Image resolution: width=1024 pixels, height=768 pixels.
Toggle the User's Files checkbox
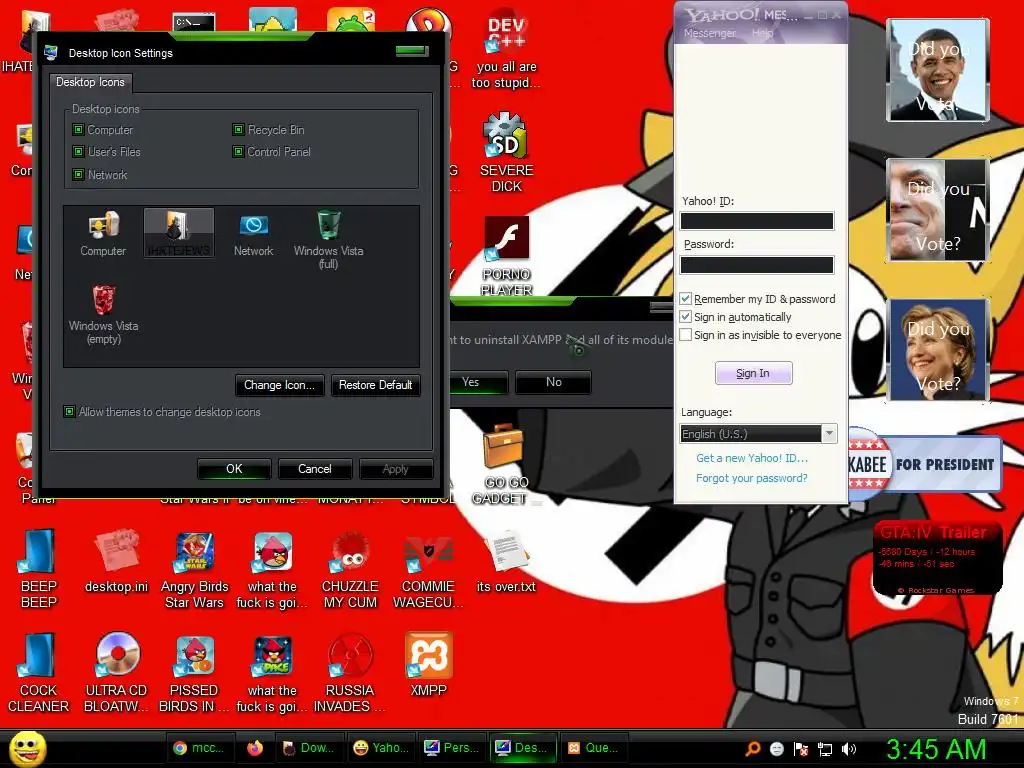[78, 152]
